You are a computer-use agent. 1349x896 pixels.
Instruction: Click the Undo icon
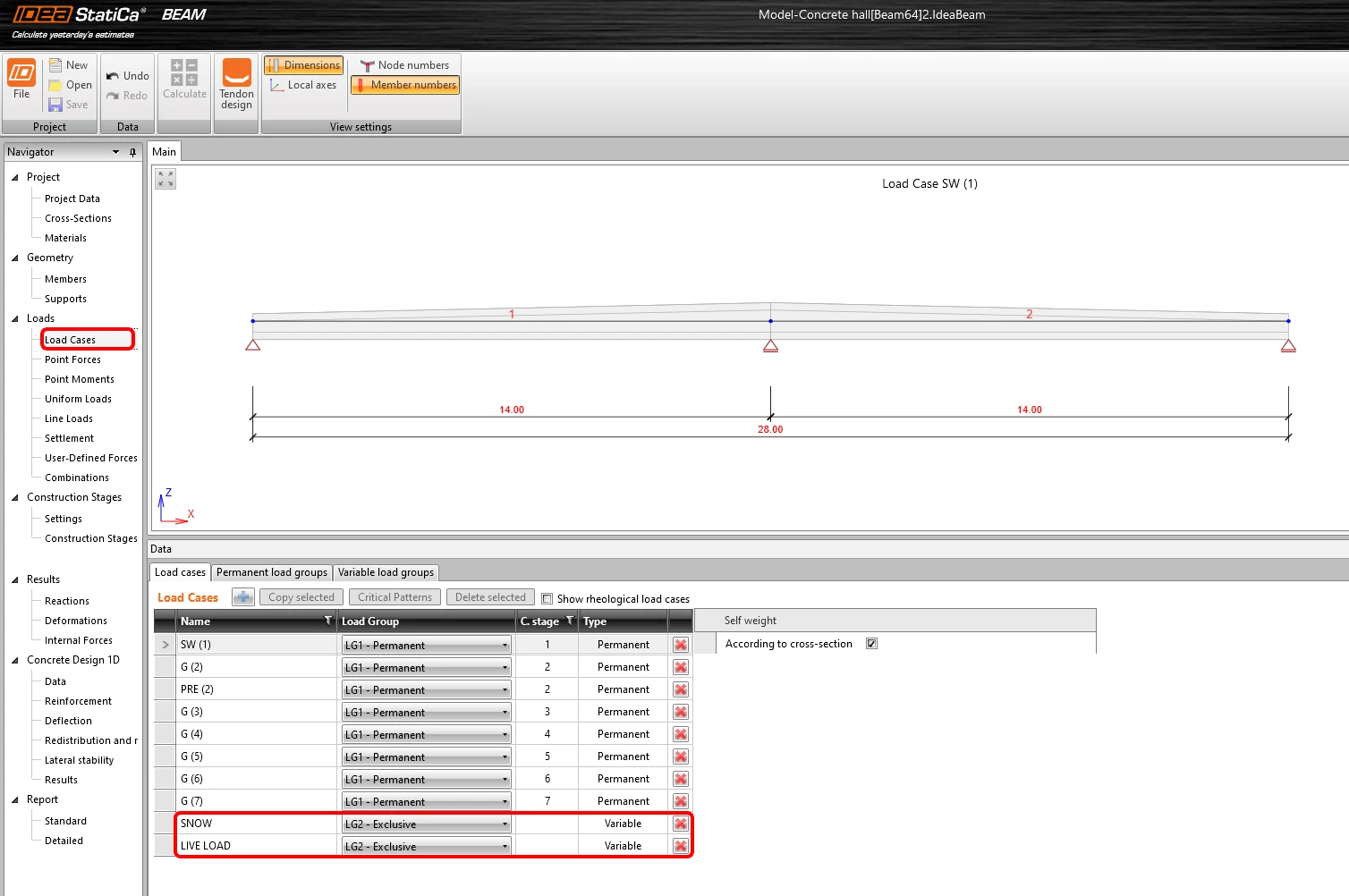(113, 76)
